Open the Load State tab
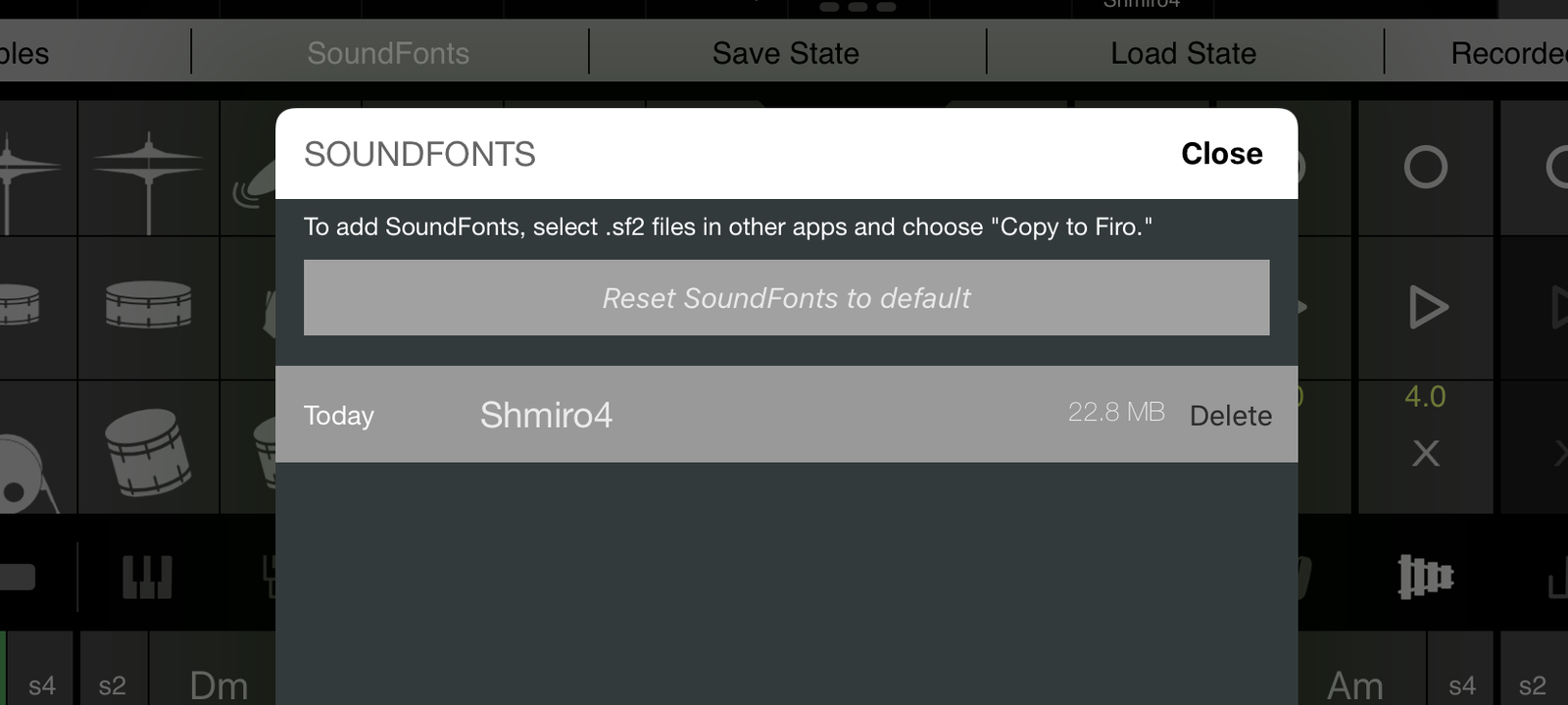 coord(1184,53)
